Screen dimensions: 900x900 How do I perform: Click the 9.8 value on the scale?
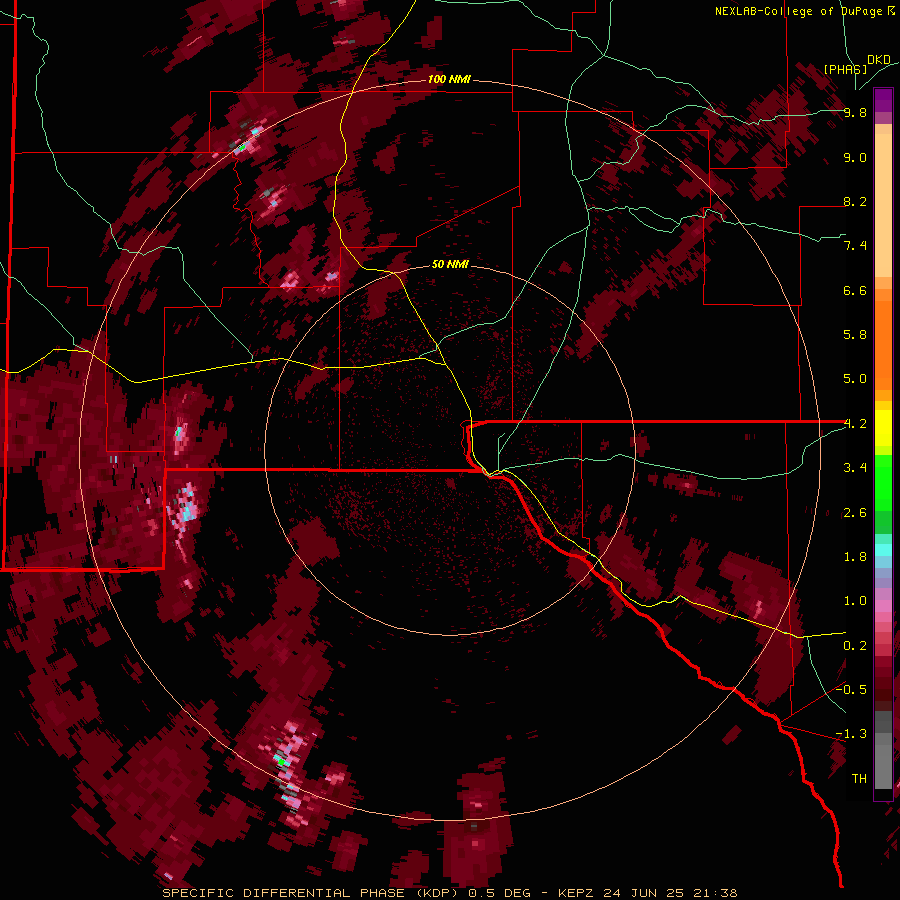point(855,113)
